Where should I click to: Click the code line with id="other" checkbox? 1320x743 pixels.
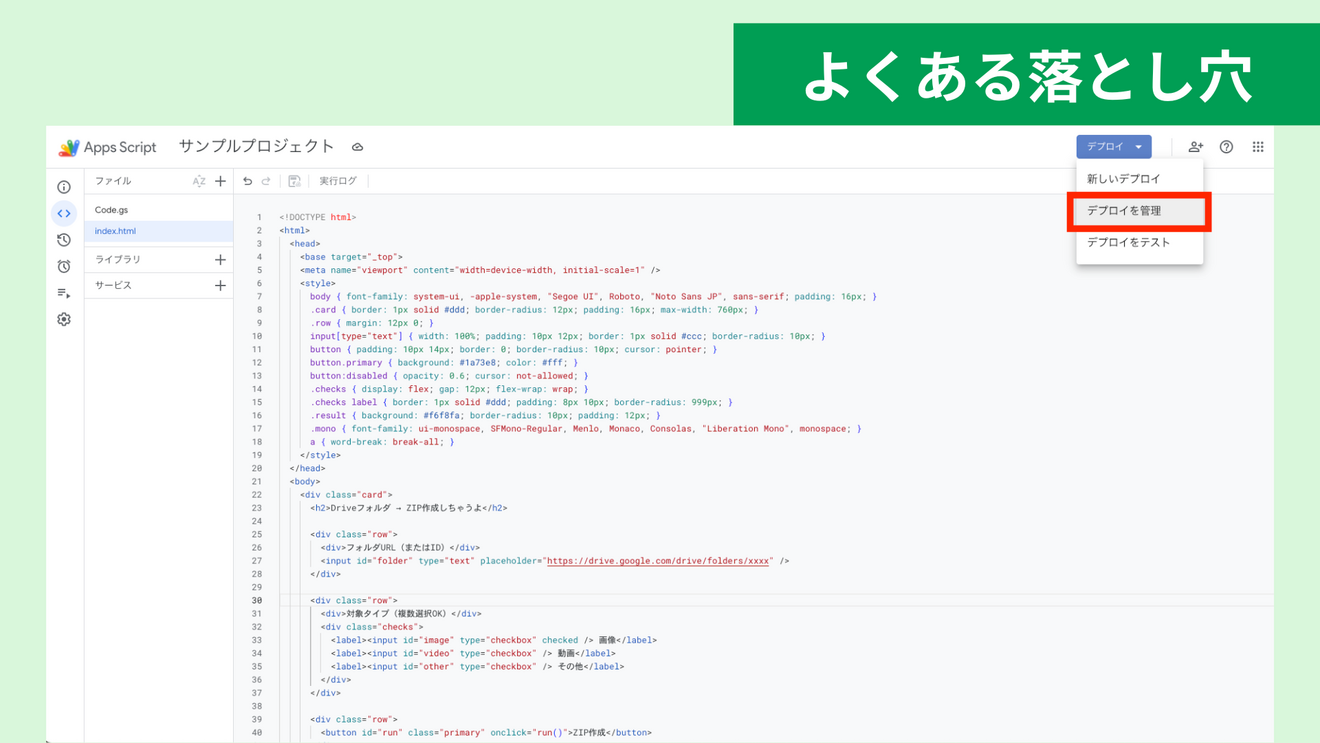tap(477, 666)
